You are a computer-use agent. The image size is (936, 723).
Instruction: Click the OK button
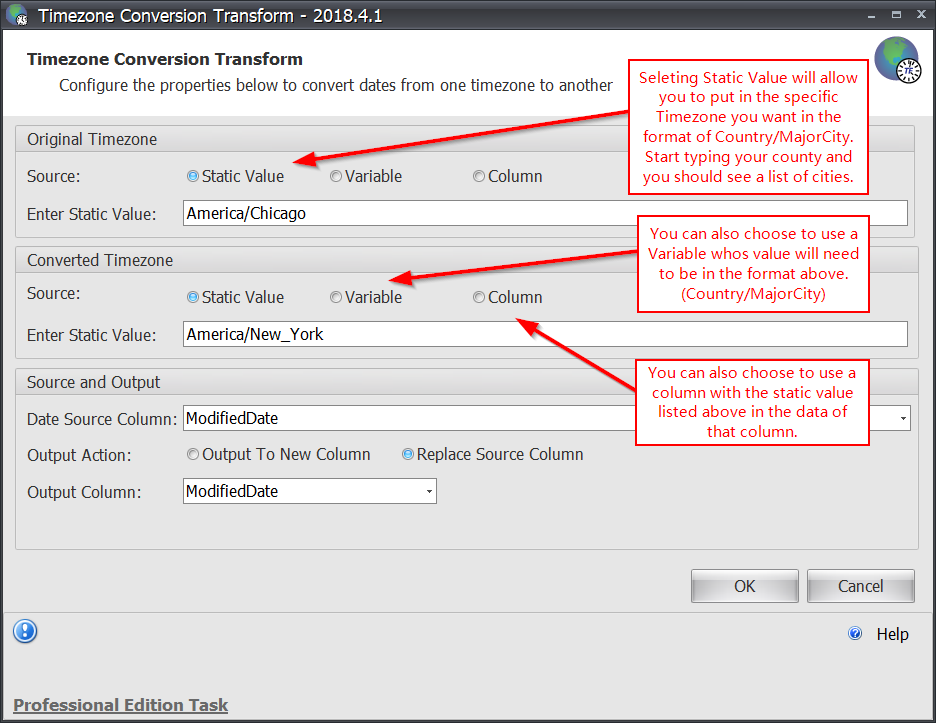744,585
